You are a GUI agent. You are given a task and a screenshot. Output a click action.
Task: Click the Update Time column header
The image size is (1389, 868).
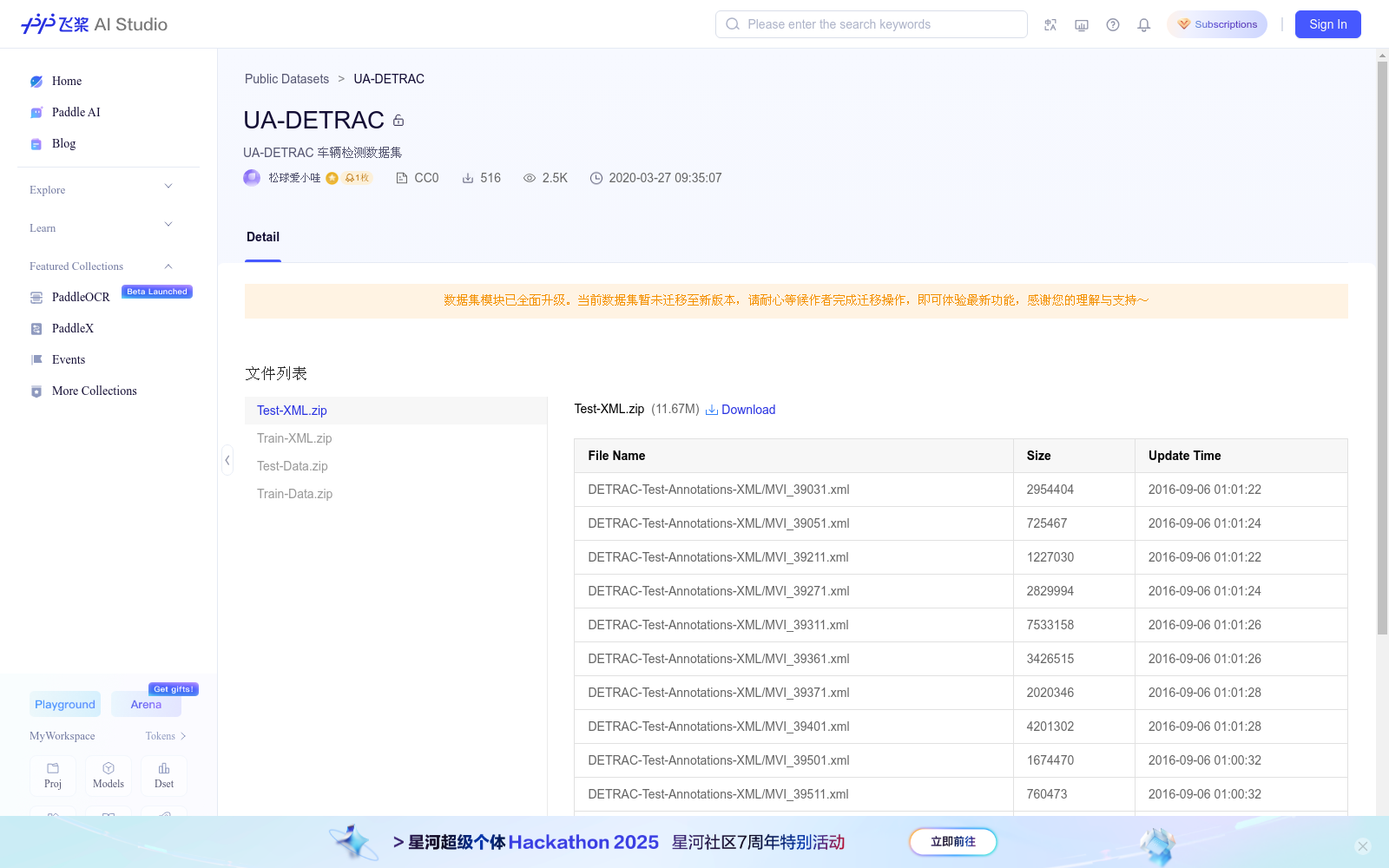1241,456
